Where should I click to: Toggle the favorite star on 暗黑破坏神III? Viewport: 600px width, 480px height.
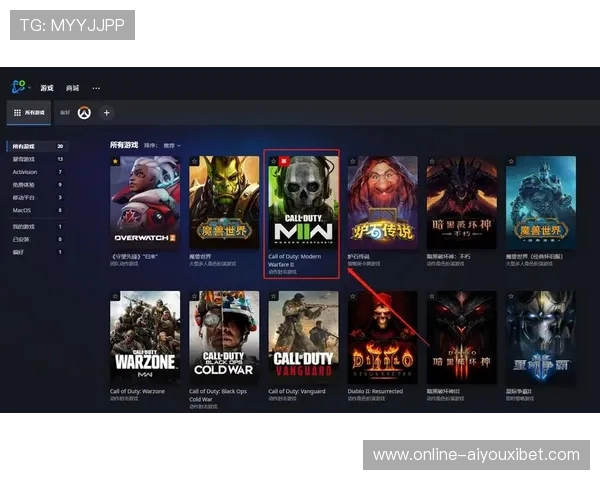432,296
